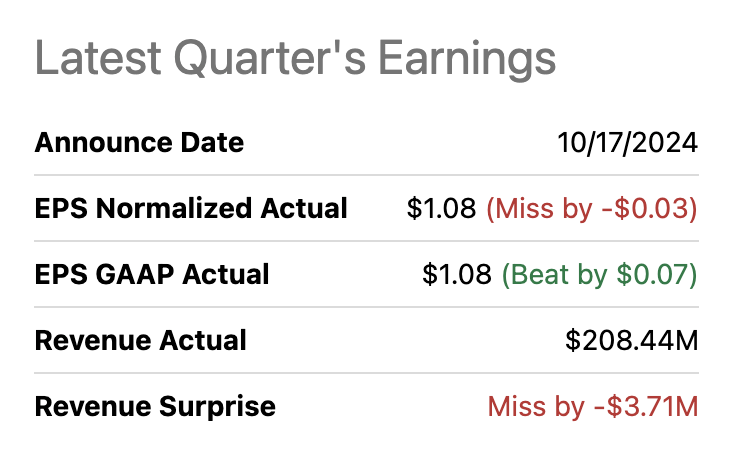Click the divider line below Revenue Actual
Screen dimensions: 730x454
pos(366,373)
